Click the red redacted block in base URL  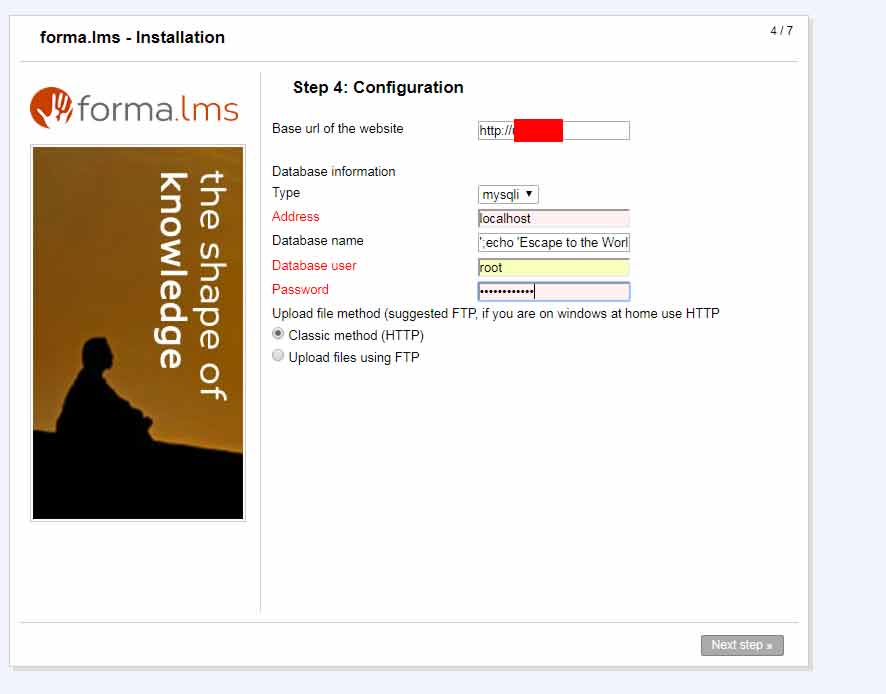538,131
